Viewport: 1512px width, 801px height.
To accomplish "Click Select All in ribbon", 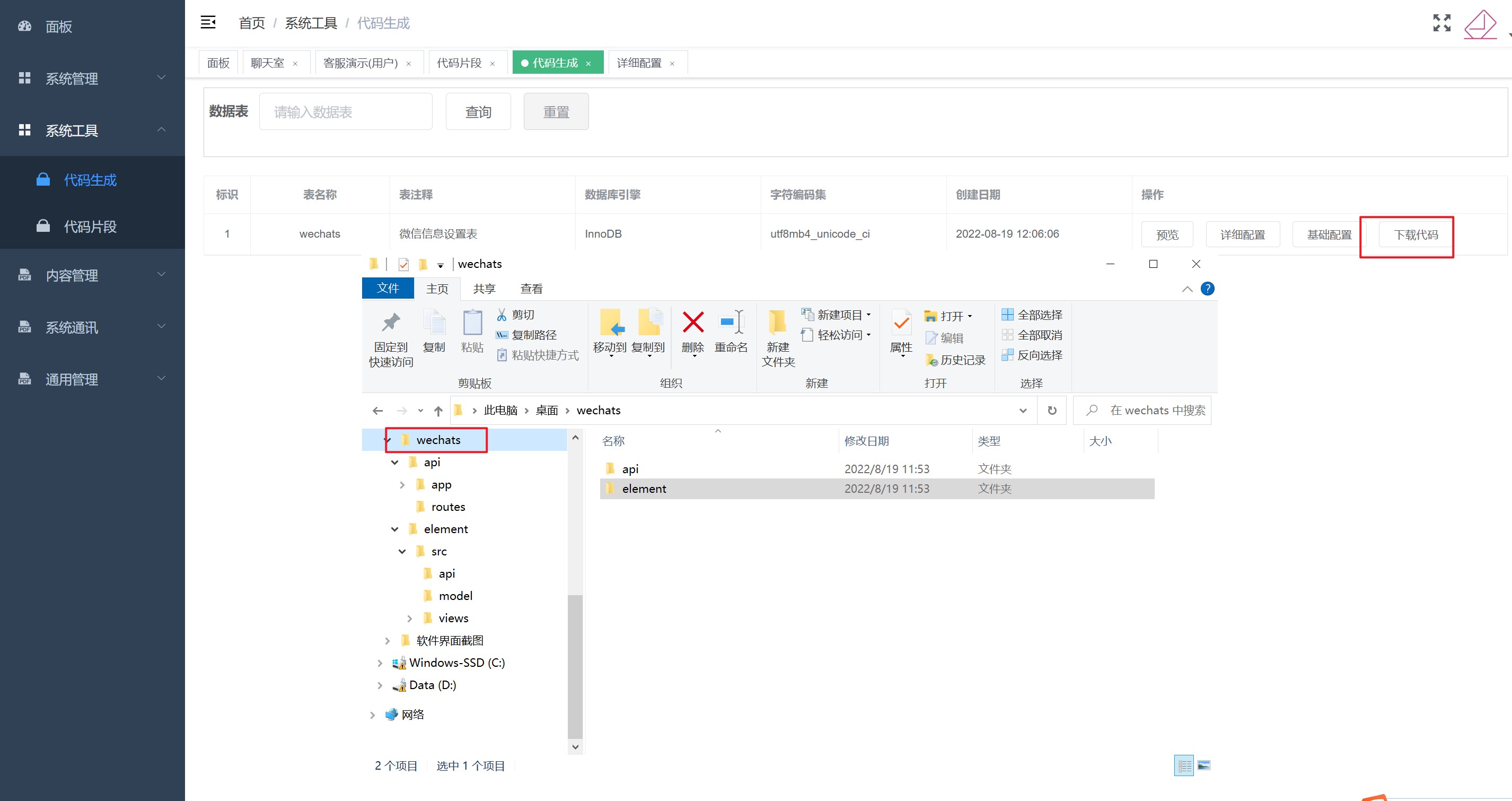I will pyautogui.click(x=1032, y=315).
